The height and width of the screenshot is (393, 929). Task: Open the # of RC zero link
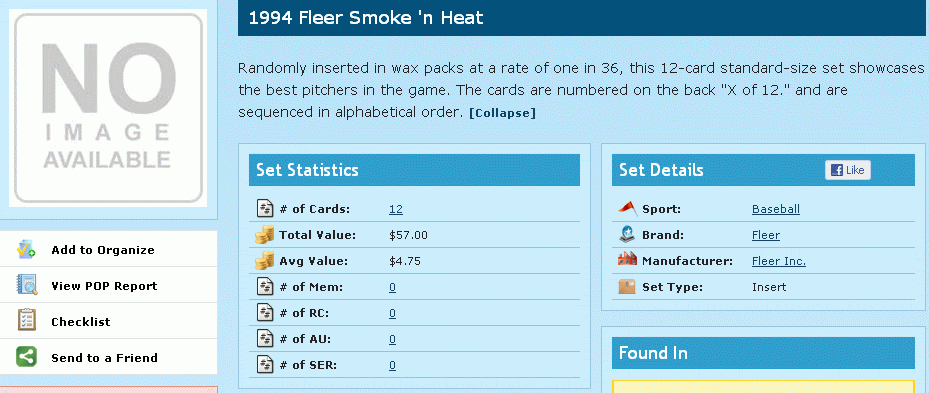pos(392,313)
